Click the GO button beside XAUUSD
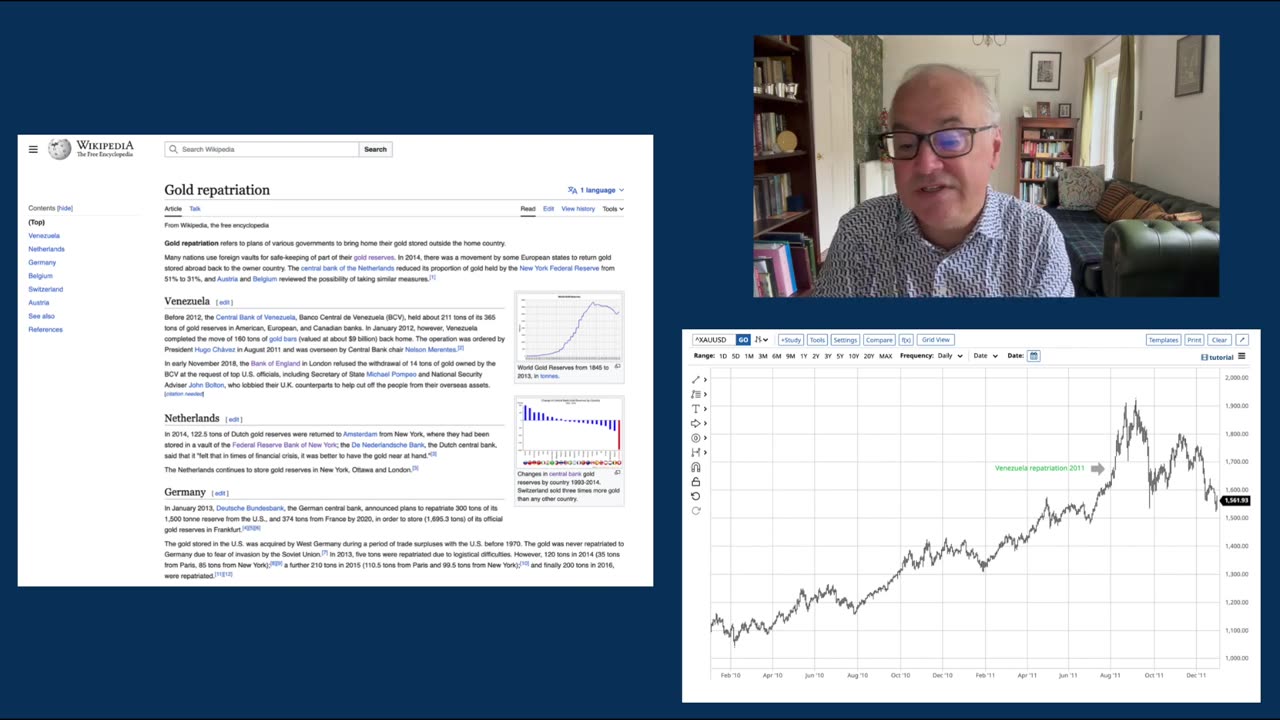 click(743, 340)
